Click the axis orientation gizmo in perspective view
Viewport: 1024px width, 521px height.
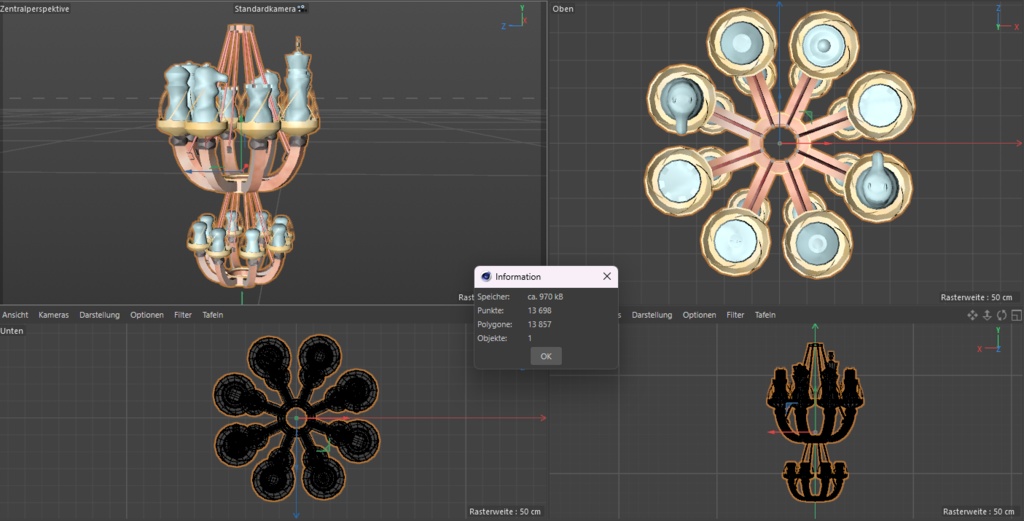point(515,18)
